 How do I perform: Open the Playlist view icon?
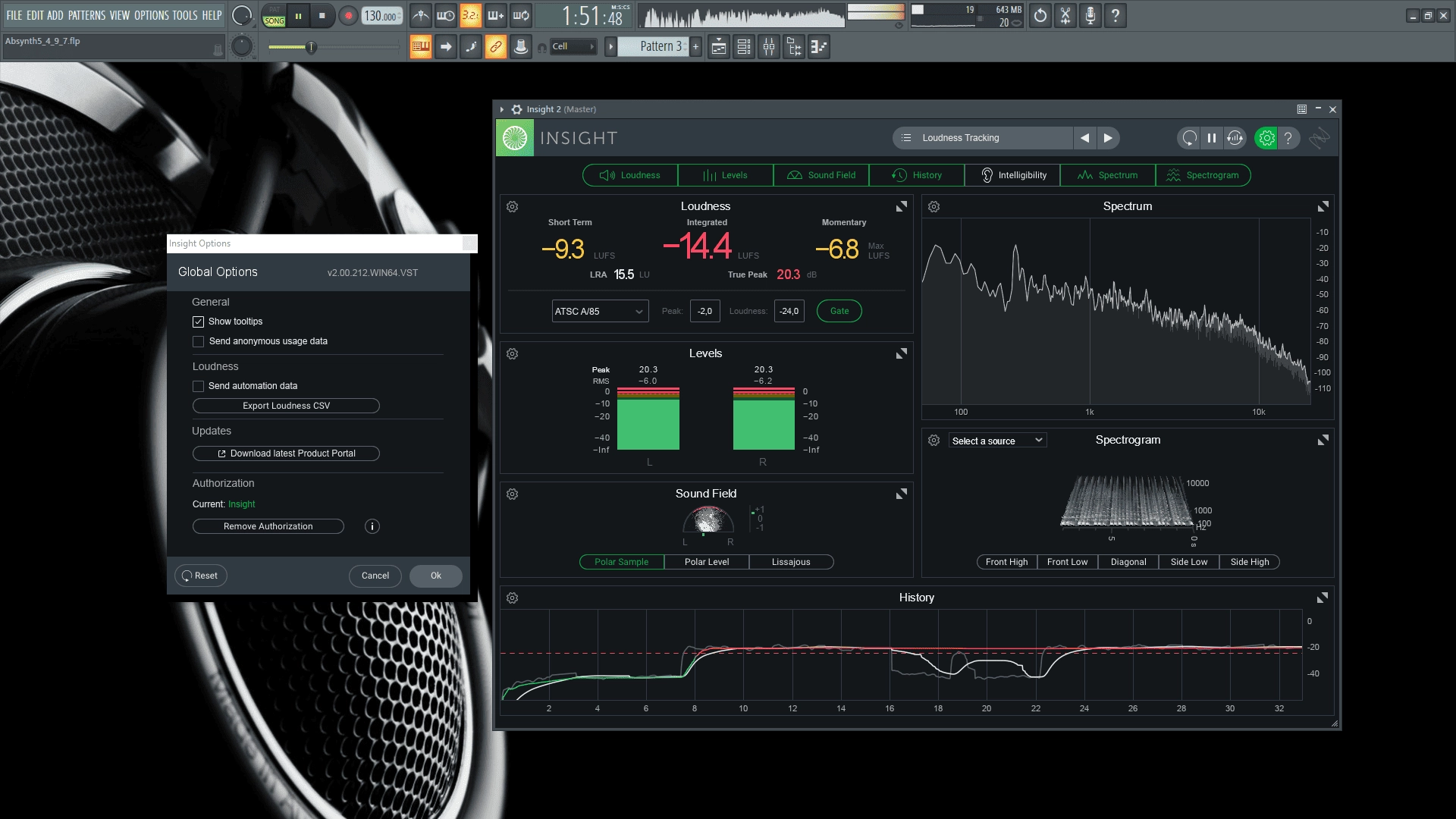(x=719, y=47)
